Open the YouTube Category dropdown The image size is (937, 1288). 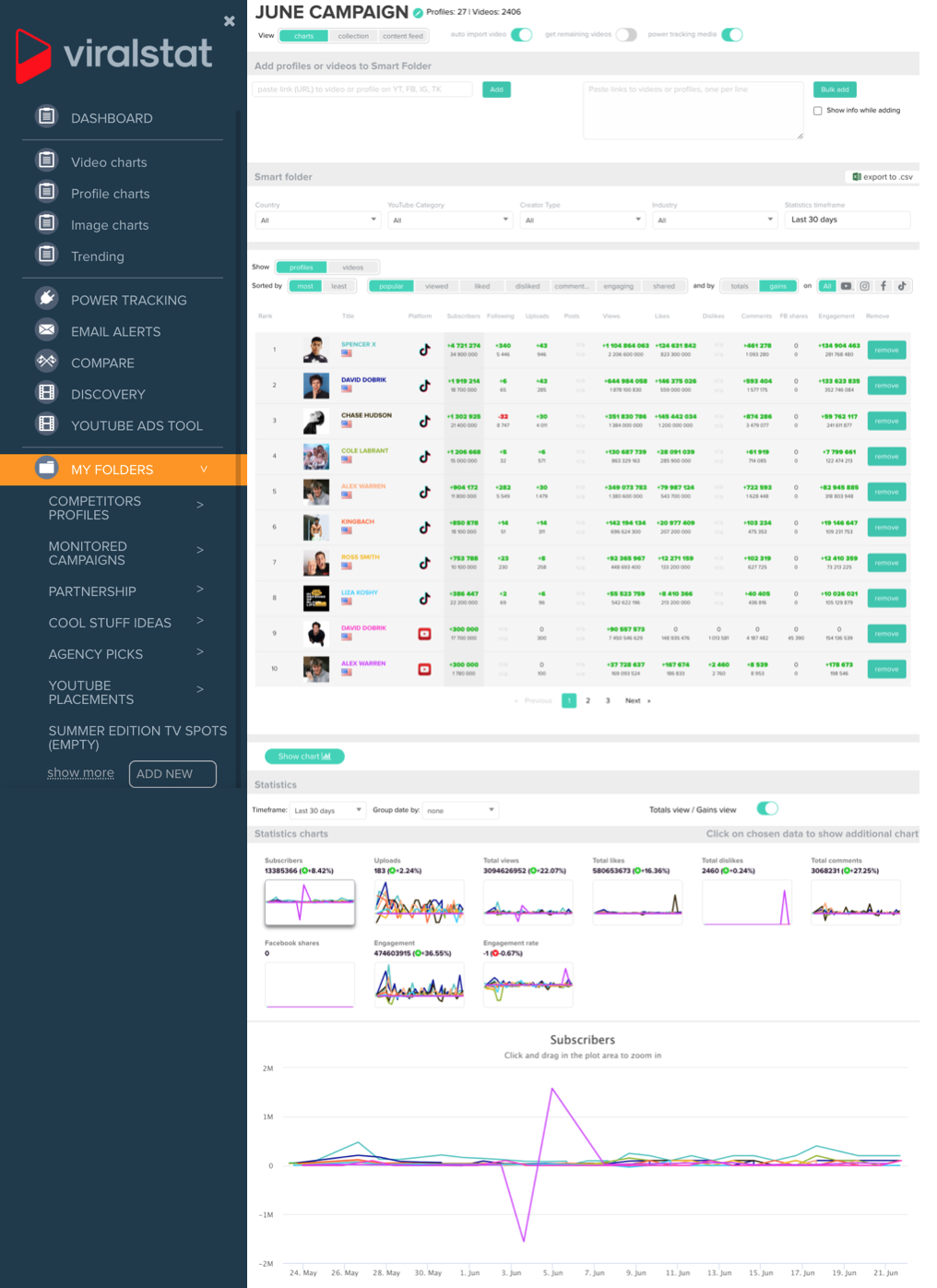(450, 220)
